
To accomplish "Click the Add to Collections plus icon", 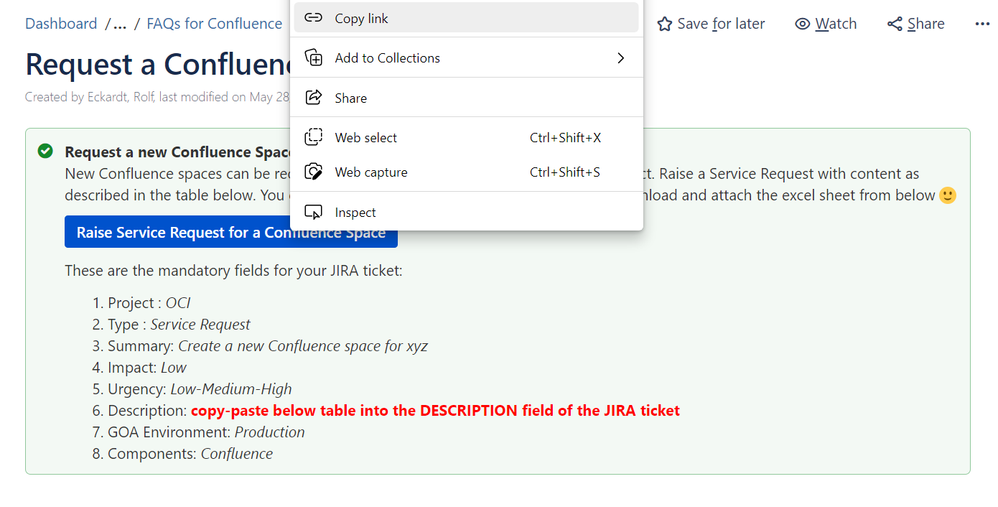I will click(x=313, y=58).
